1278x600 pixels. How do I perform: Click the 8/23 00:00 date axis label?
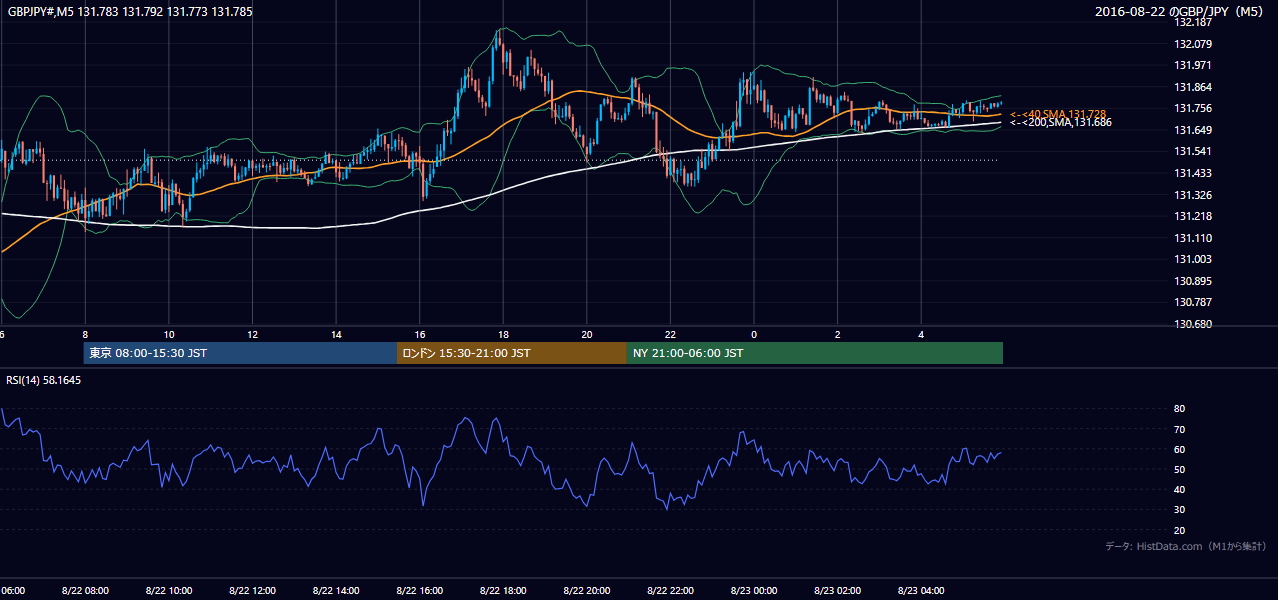coord(754,591)
